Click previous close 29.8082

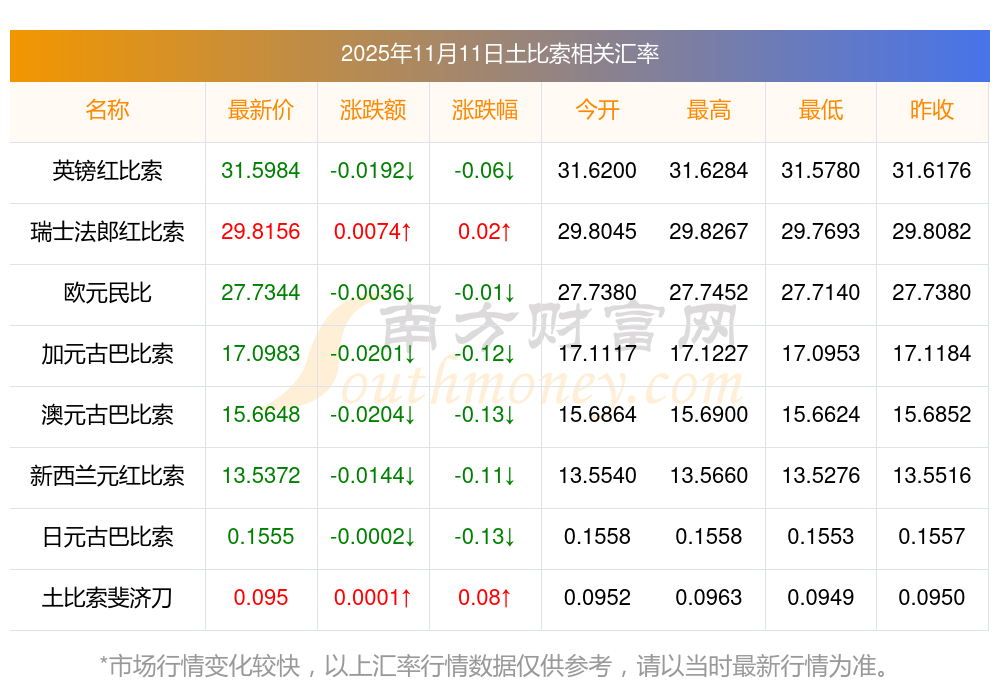932,231
